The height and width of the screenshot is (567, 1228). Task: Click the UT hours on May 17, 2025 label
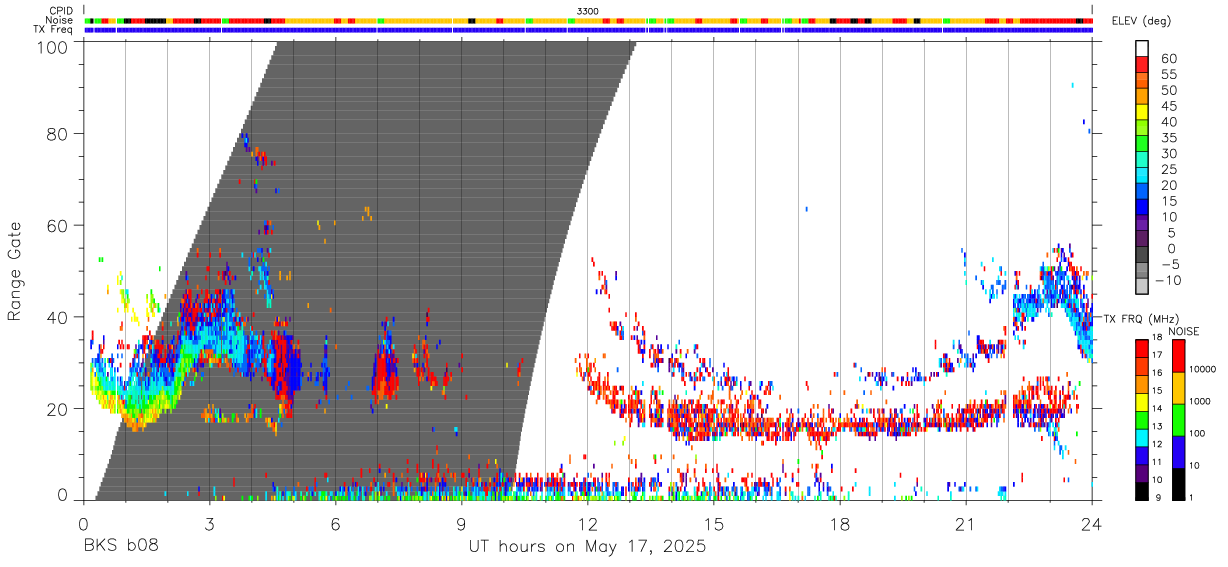[x=587, y=547]
